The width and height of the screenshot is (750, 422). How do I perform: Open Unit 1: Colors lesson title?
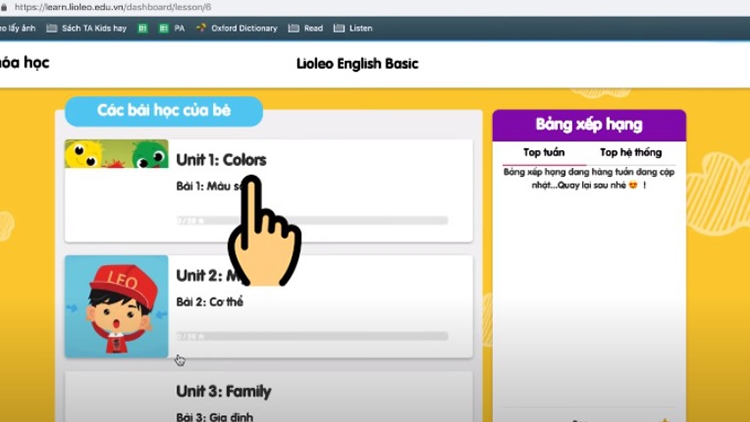click(x=221, y=160)
